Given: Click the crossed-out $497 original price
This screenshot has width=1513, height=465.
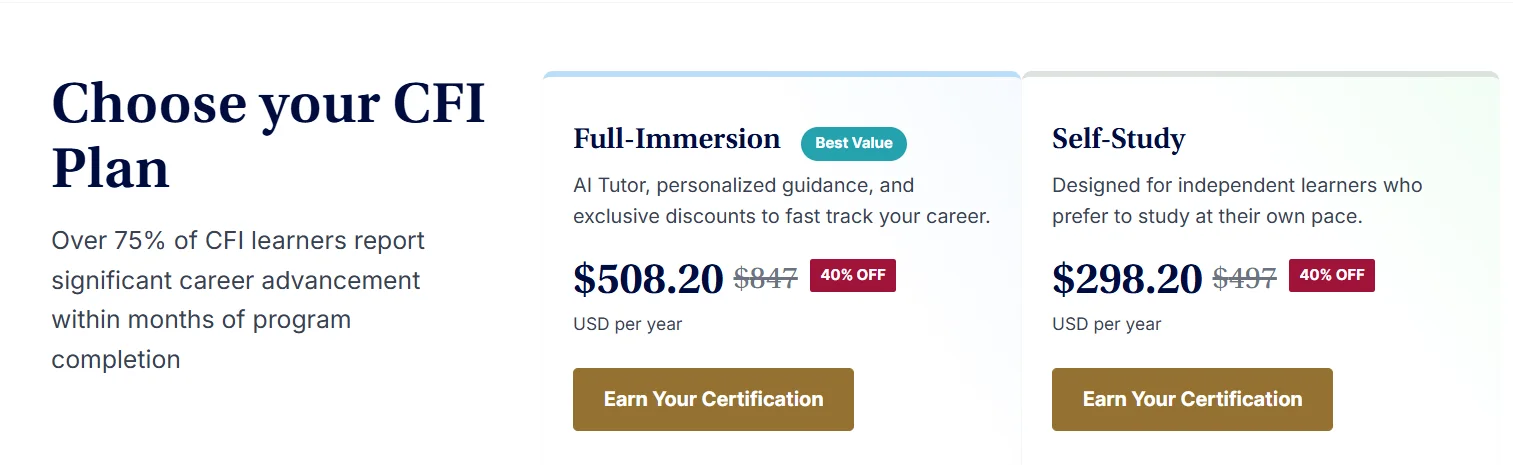Looking at the screenshot, I should tap(1244, 278).
